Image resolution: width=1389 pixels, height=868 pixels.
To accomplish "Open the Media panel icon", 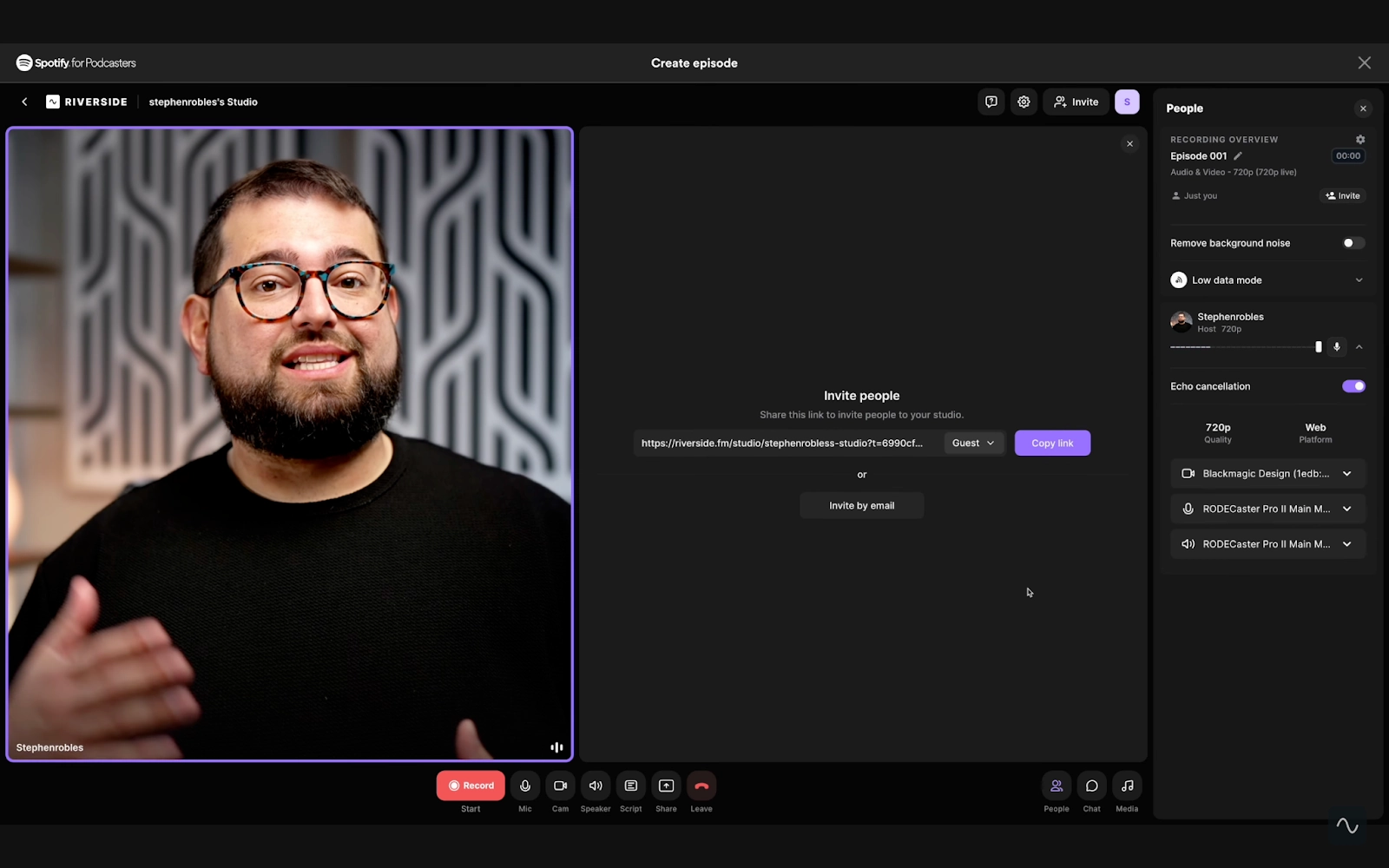I will coord(1126,786).
